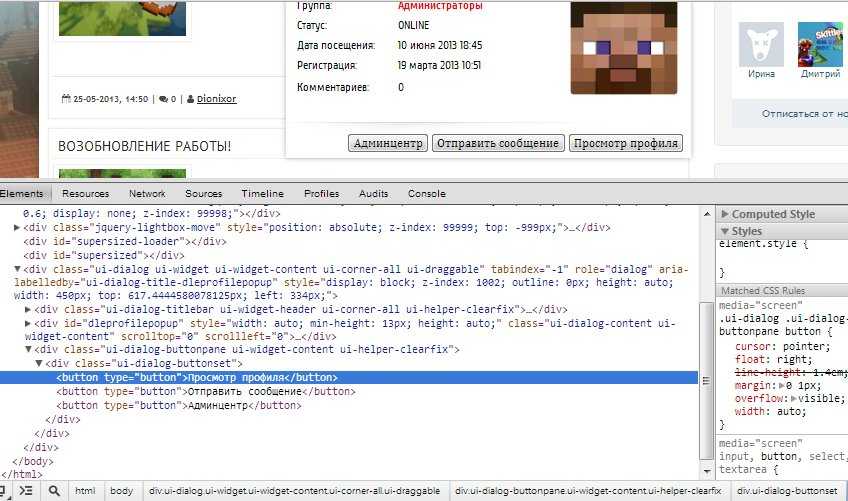
Task: Switch to the Sources tab
Action: [203, 194]
